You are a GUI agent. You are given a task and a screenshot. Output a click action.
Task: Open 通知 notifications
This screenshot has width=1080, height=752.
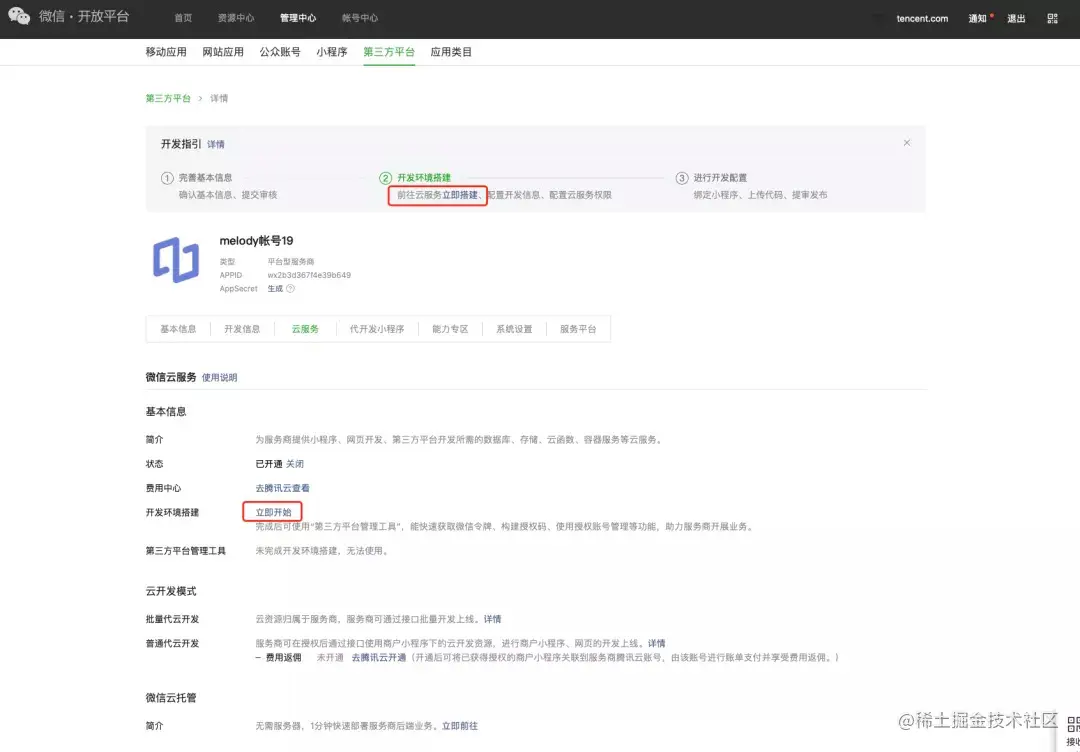pos(977,19)
